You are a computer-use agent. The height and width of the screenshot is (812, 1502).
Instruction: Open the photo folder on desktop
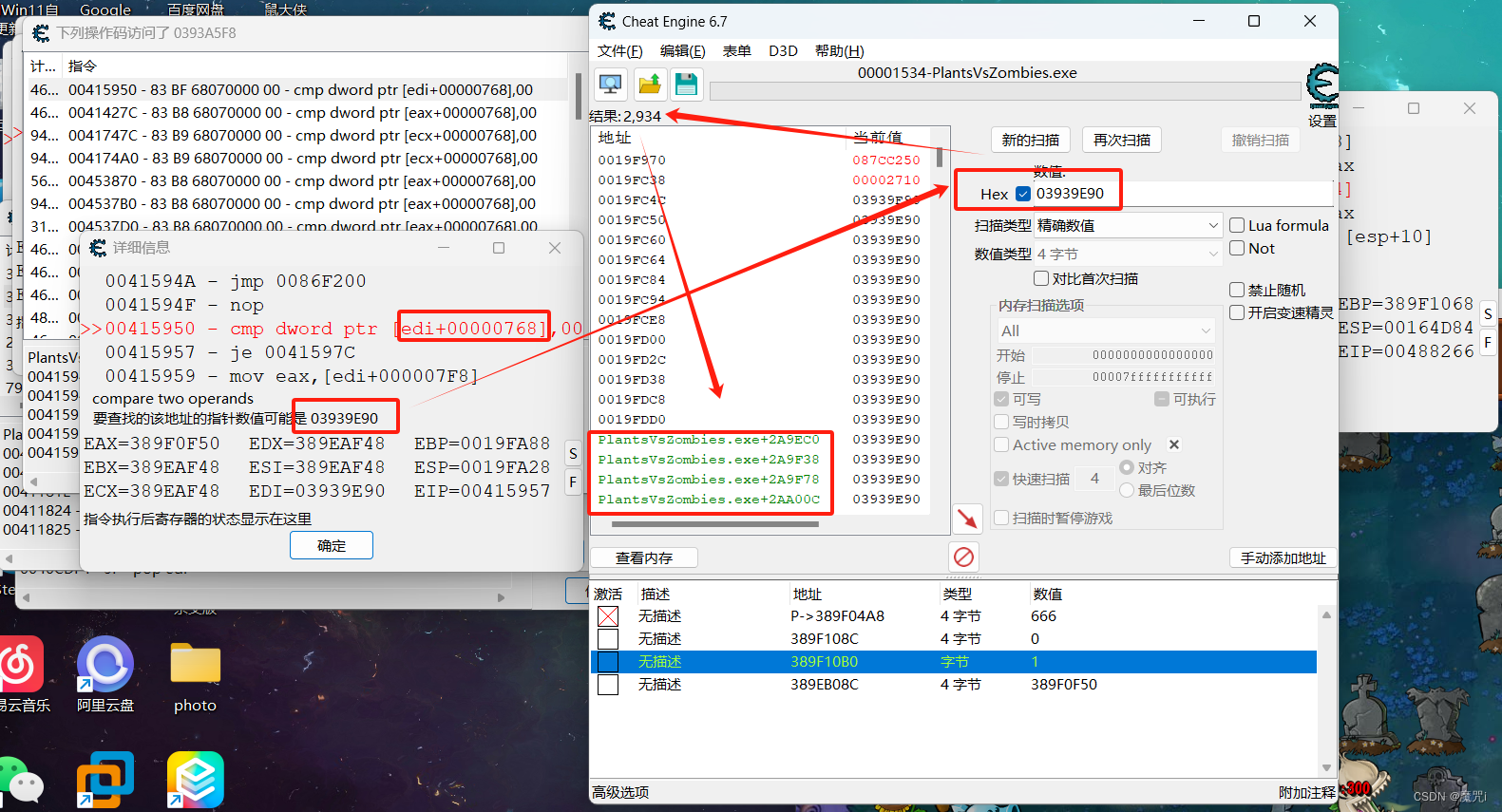195,676
